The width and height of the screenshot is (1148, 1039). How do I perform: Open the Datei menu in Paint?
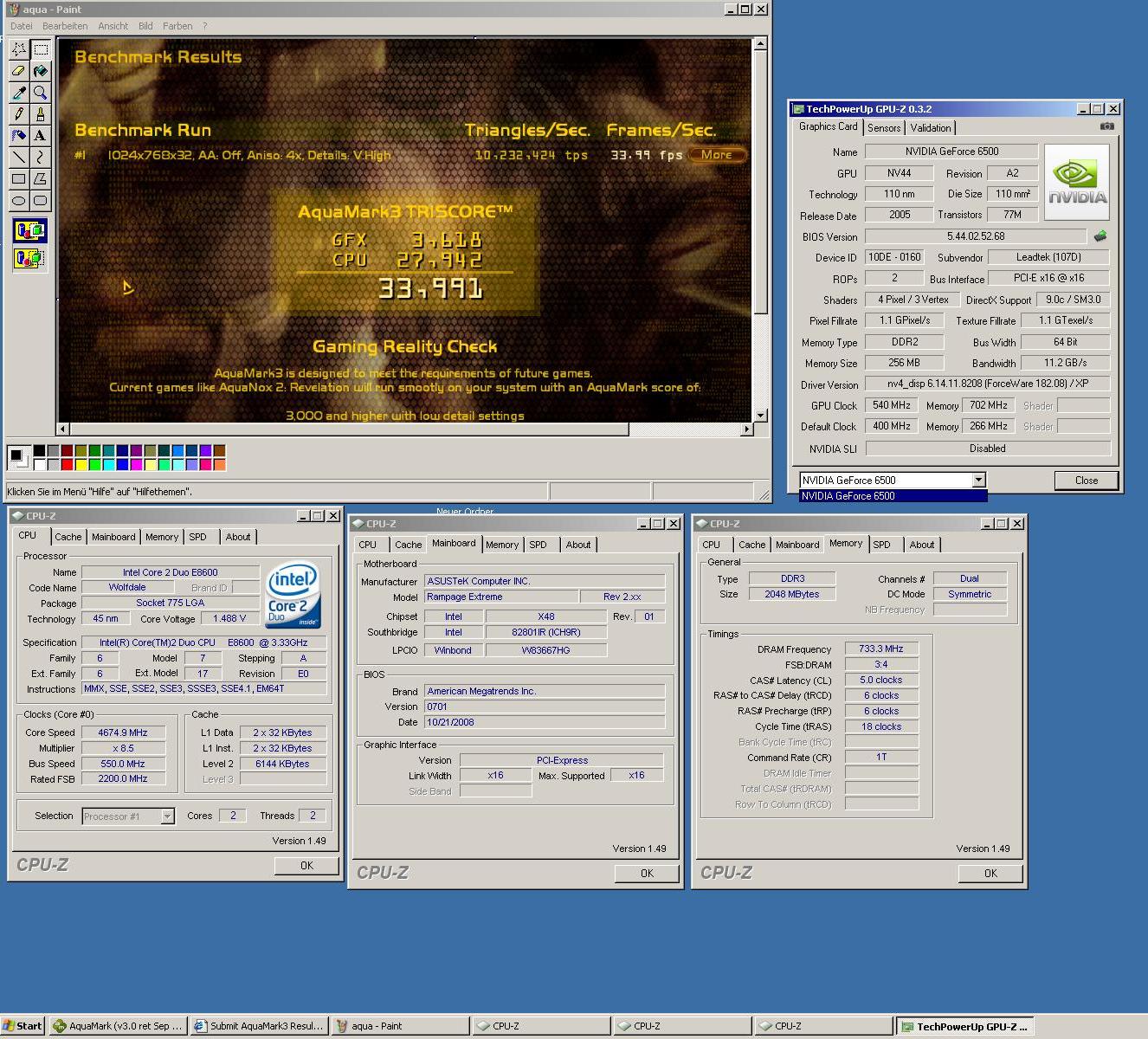[x=21, y=26]
